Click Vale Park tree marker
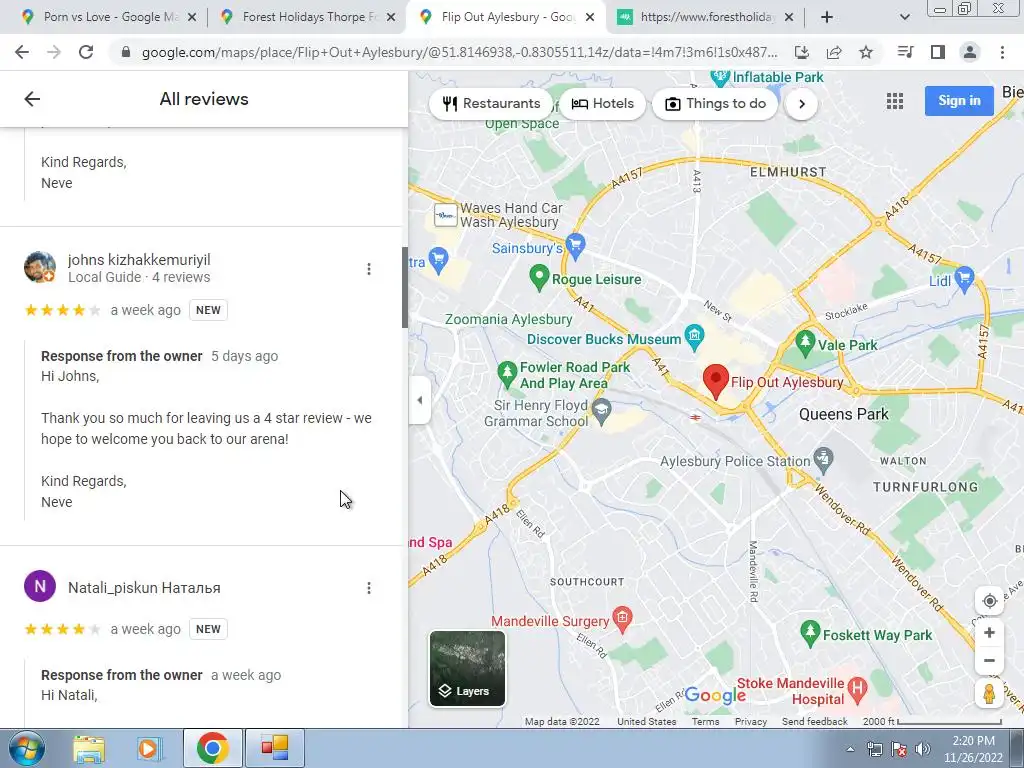1024x768 pixels. [805, 343]
